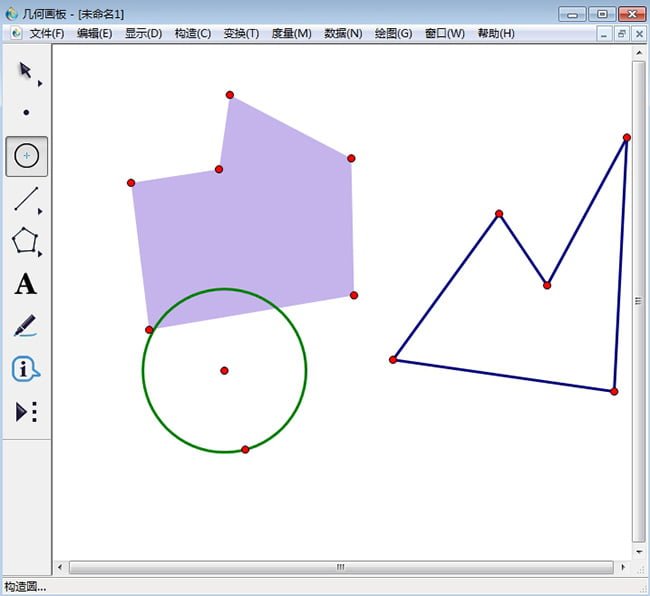Click the Information tool icon
The image size is (650, 596).
tap(26, 369)
